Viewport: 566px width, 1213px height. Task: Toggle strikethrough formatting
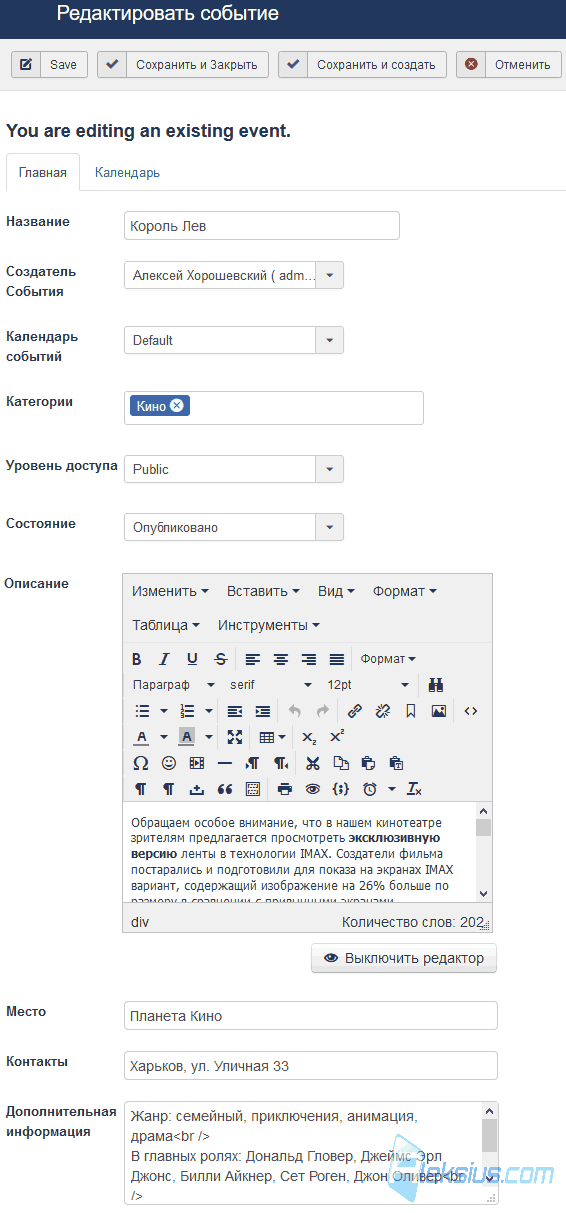coord(220,659)
